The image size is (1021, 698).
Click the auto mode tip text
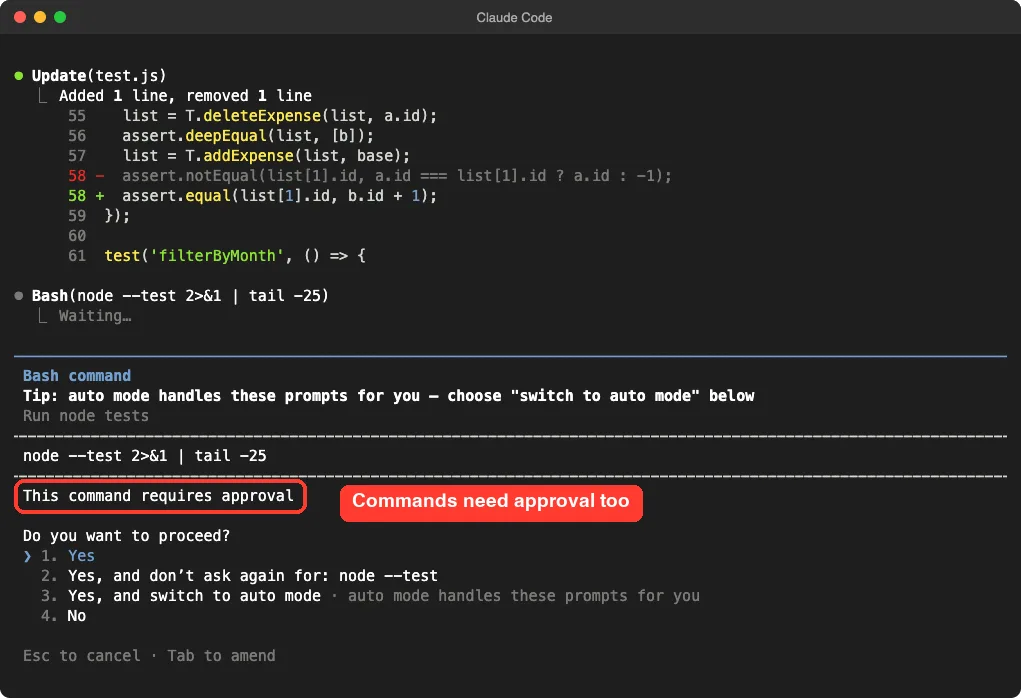pos(389,396)
